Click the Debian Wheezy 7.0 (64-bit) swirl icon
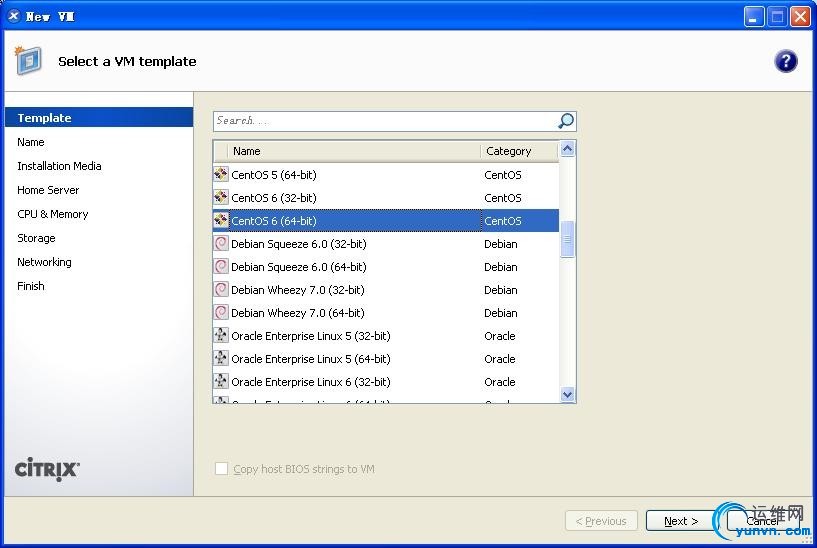817x548 pixels. click(x=221, y=312)
